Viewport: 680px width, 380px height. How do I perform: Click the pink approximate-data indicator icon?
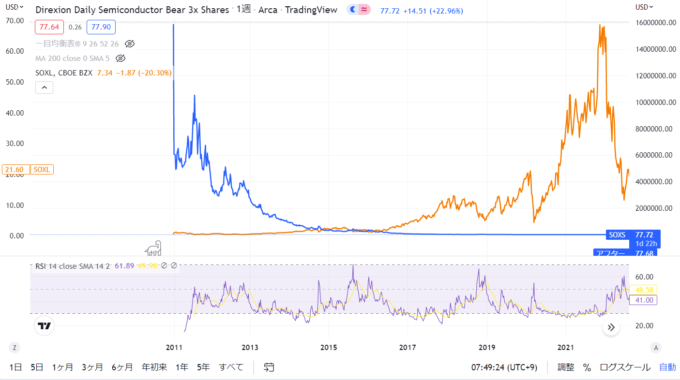364,10
